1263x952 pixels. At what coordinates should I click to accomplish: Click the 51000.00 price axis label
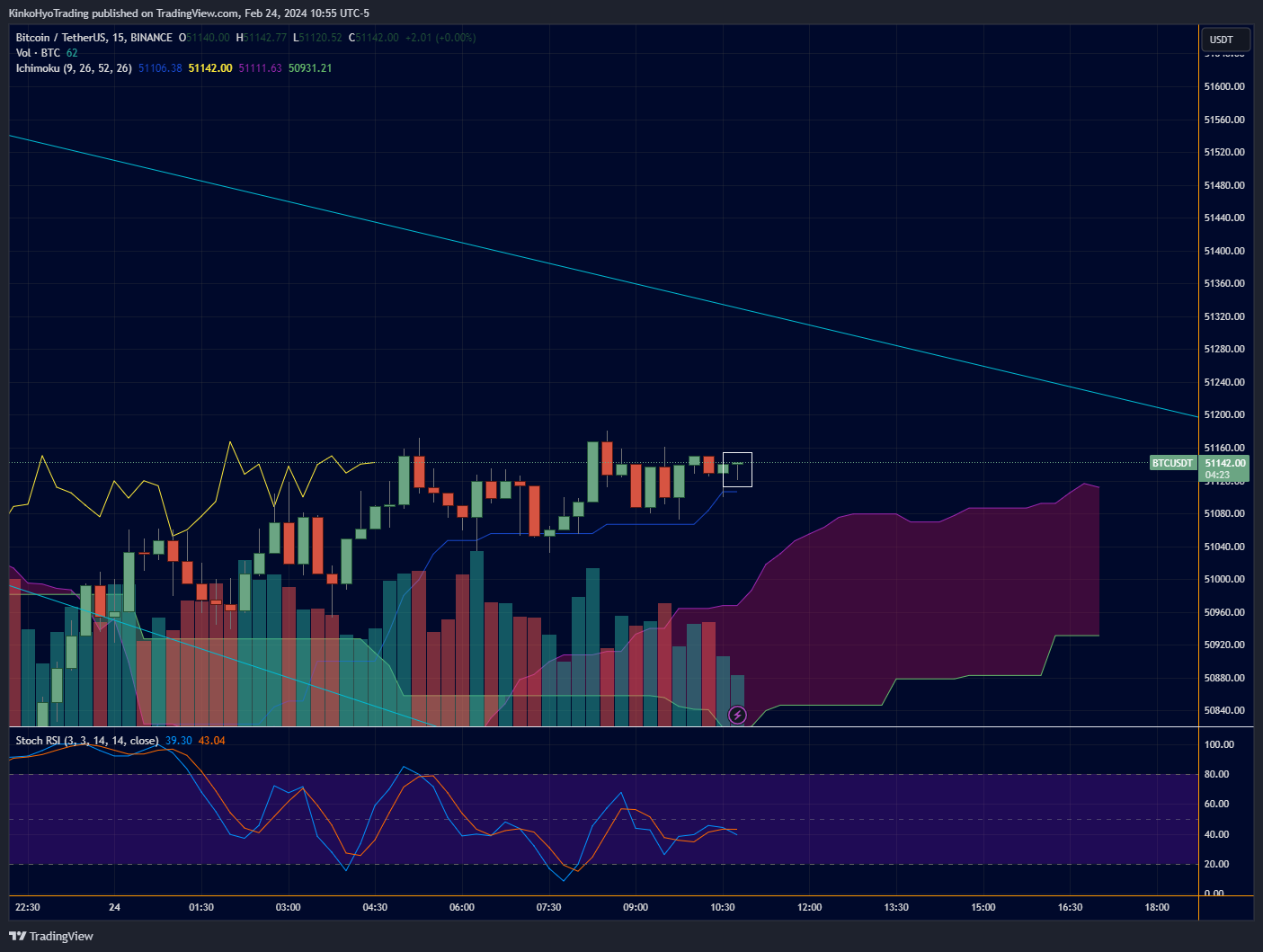1224,579
